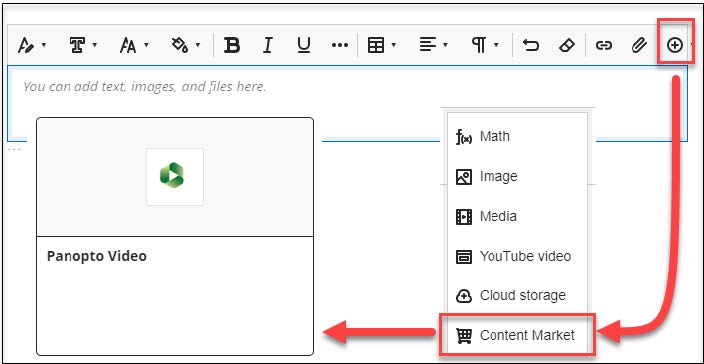Toggle italic formatting

[268, 45]
